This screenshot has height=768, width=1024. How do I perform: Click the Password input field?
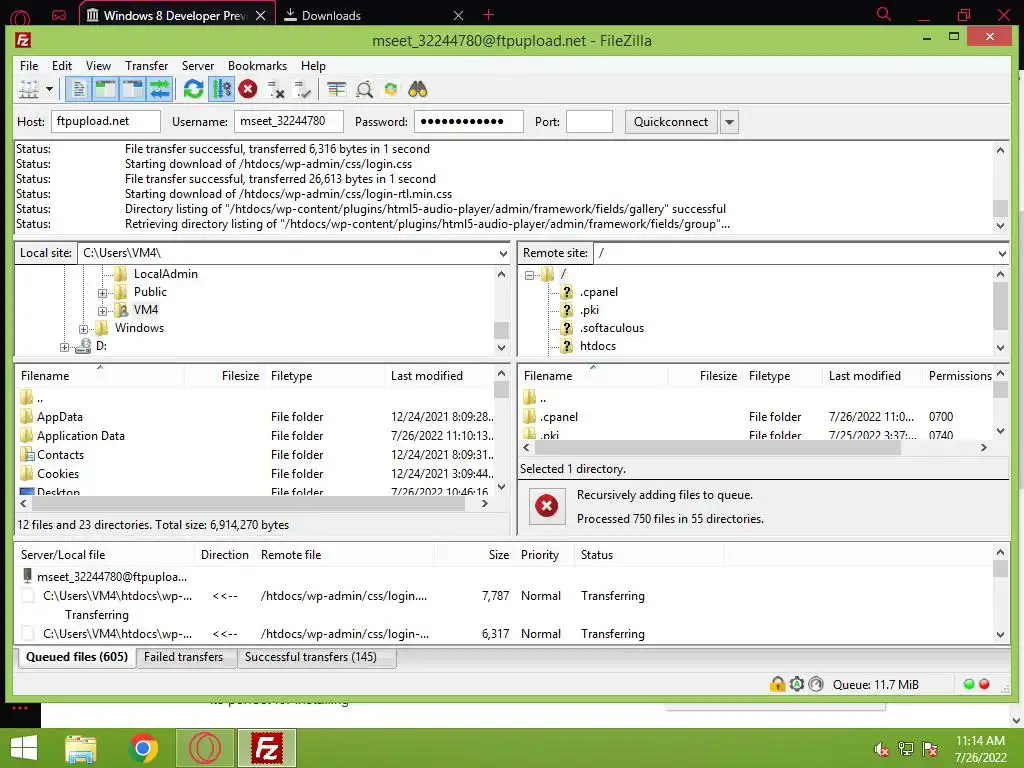[x=469, y=121]
